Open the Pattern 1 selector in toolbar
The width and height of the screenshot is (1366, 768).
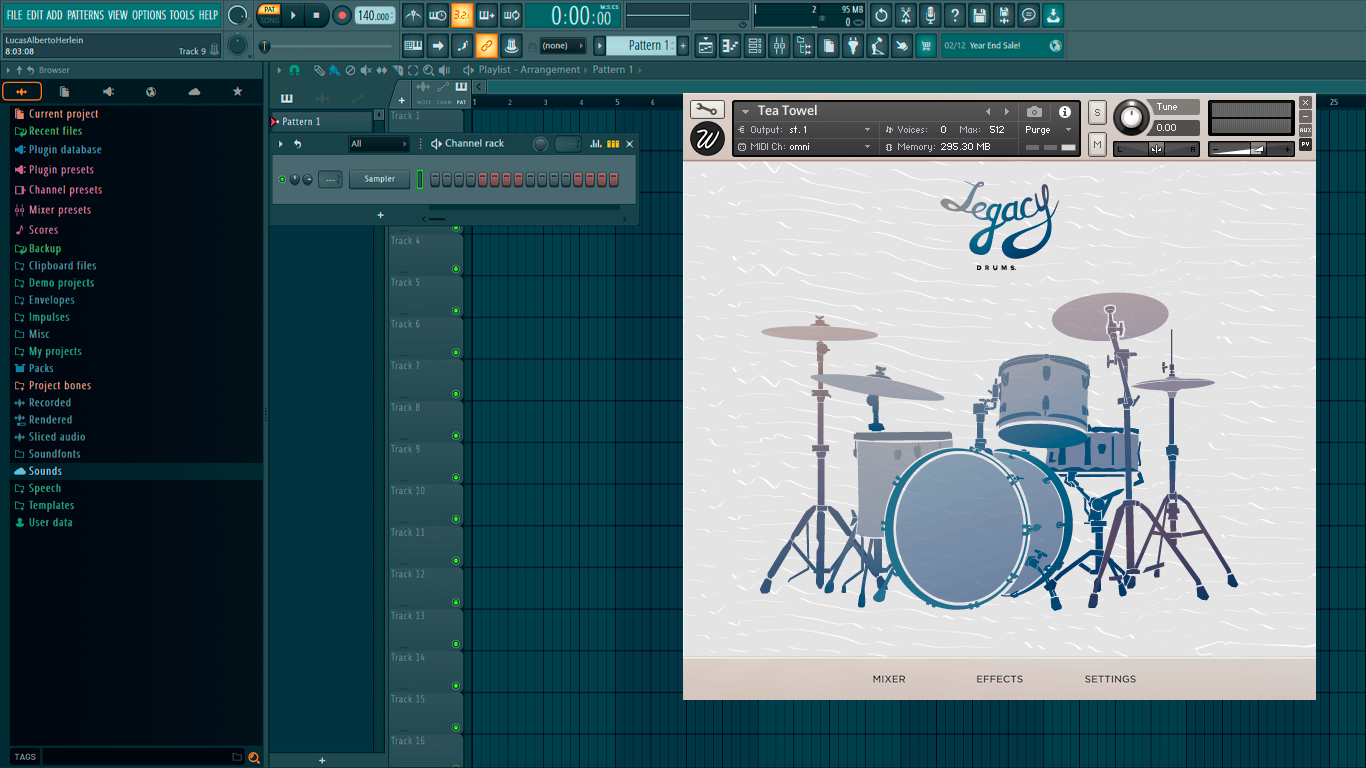coord(642,45)
